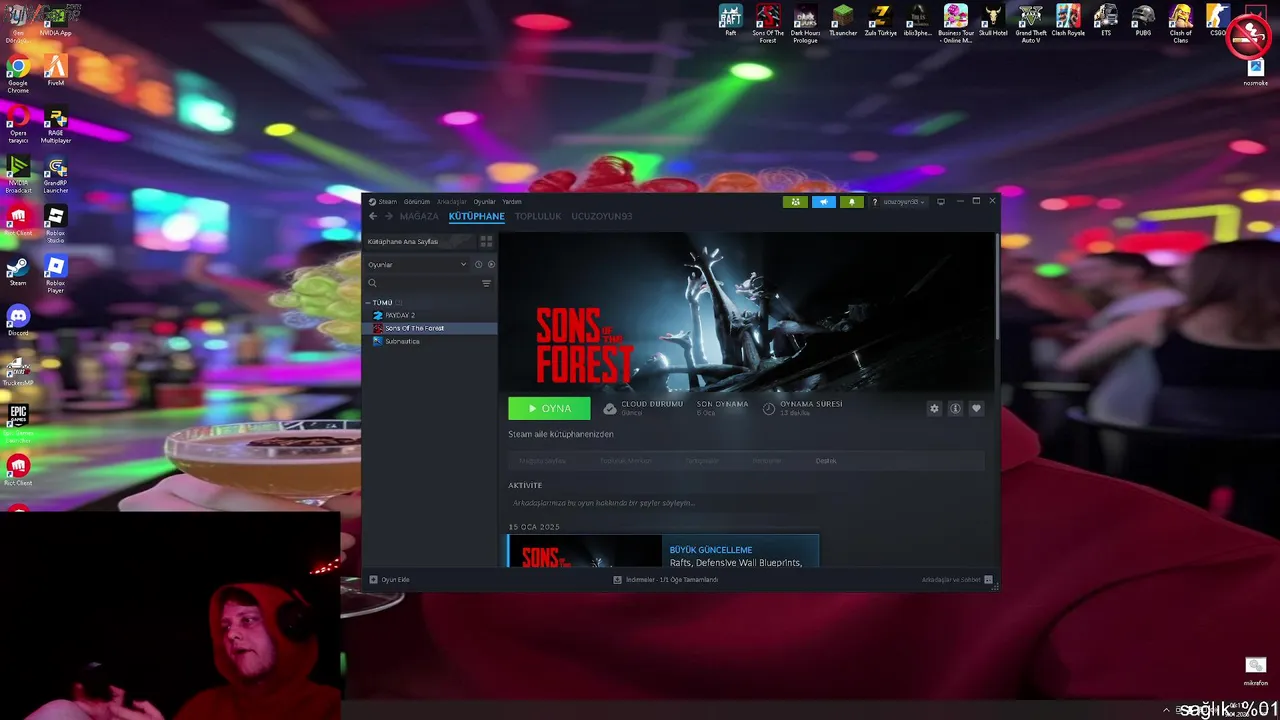Click the library search field
This screenshot has width=1280, height=720.
point(422,283)
